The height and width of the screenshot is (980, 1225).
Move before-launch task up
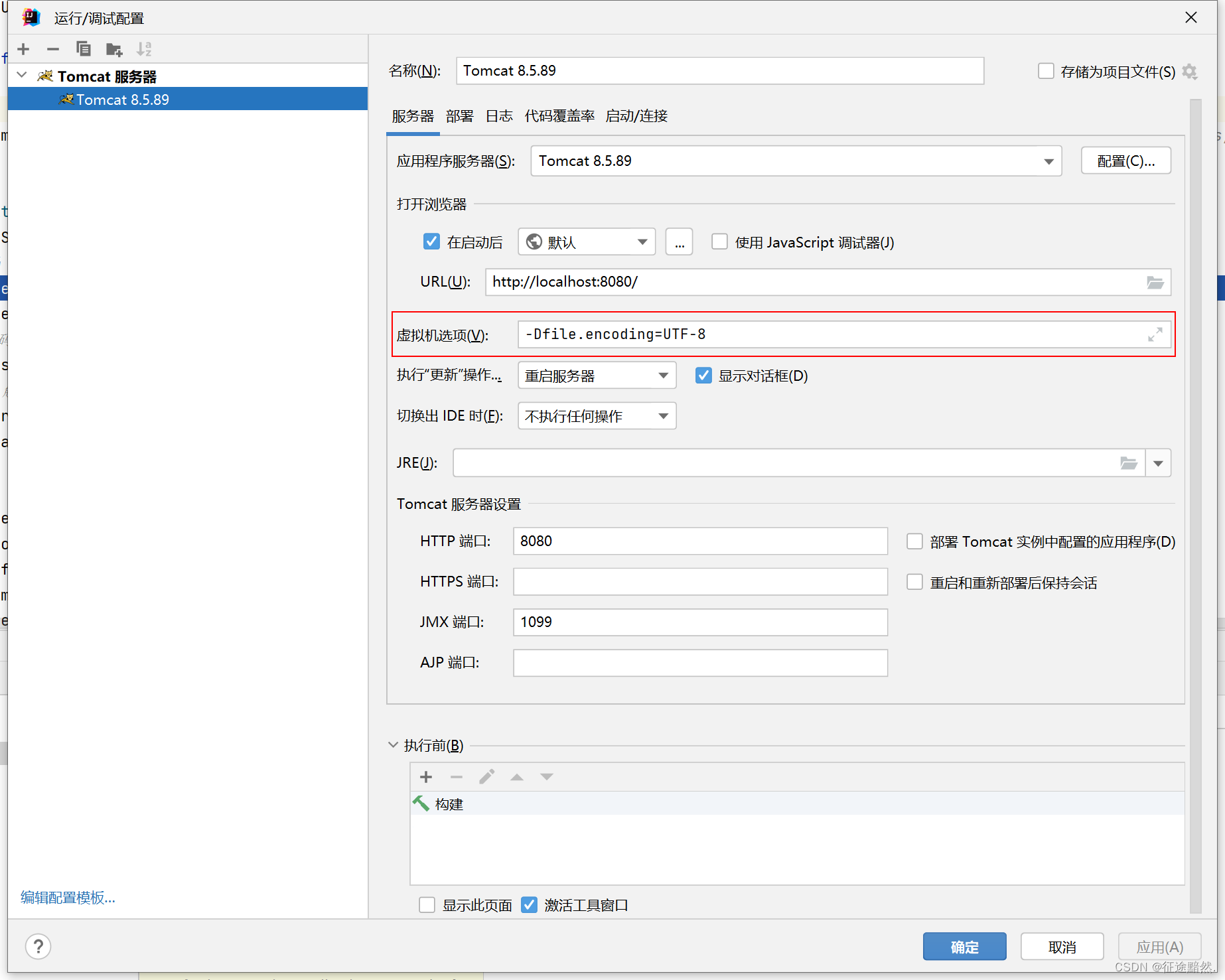coord(517,777)
